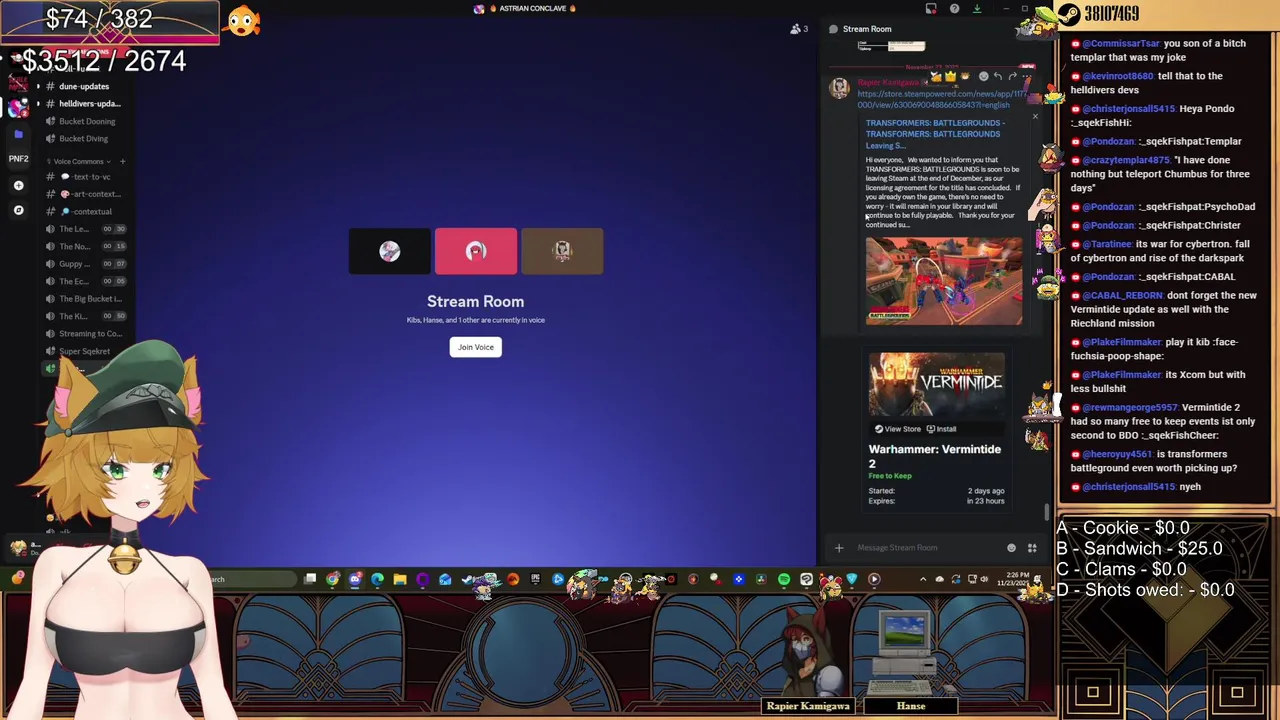Forward Rapier Kamigawa's message

click(x=1012, y=76)
